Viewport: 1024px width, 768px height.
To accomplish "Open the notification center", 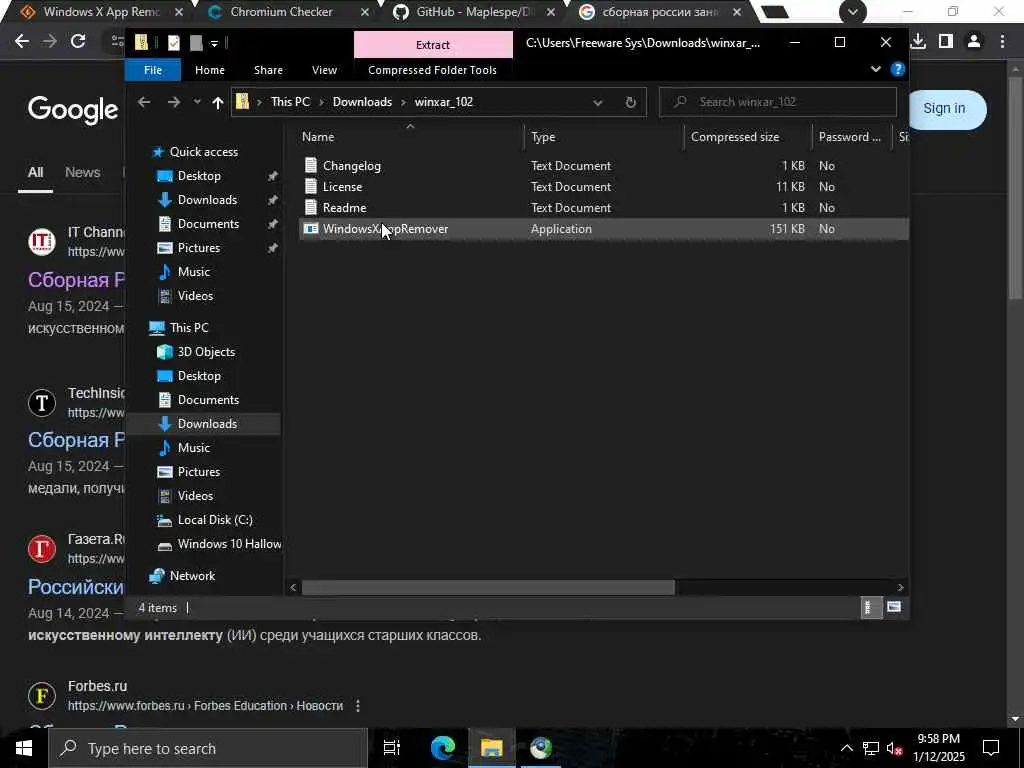I will coord(991,748).
